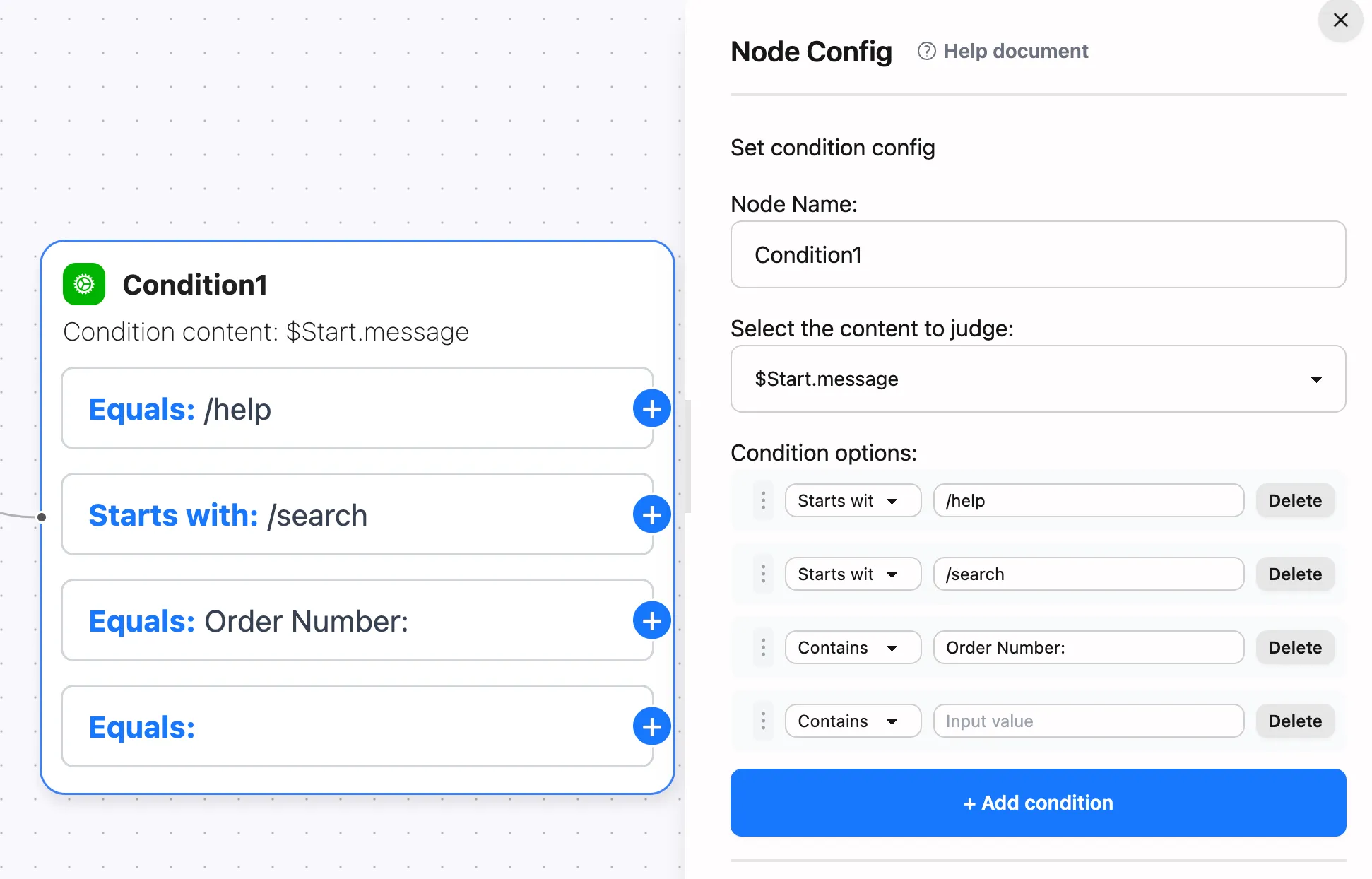
Task: Click the add icon on Equals /help branch
Action: 651,408
